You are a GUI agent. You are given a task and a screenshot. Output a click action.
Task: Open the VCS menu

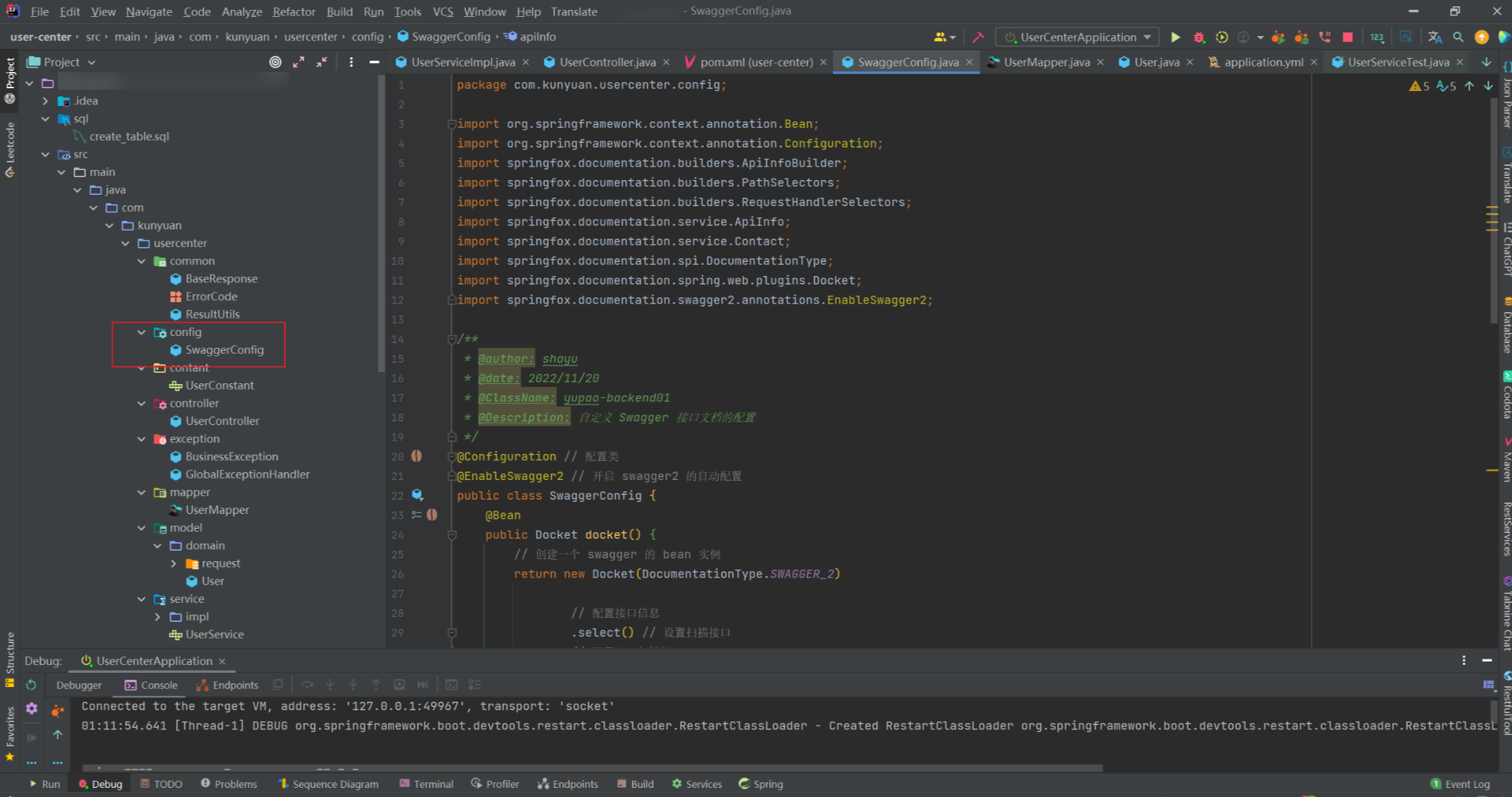click(443, 11)
